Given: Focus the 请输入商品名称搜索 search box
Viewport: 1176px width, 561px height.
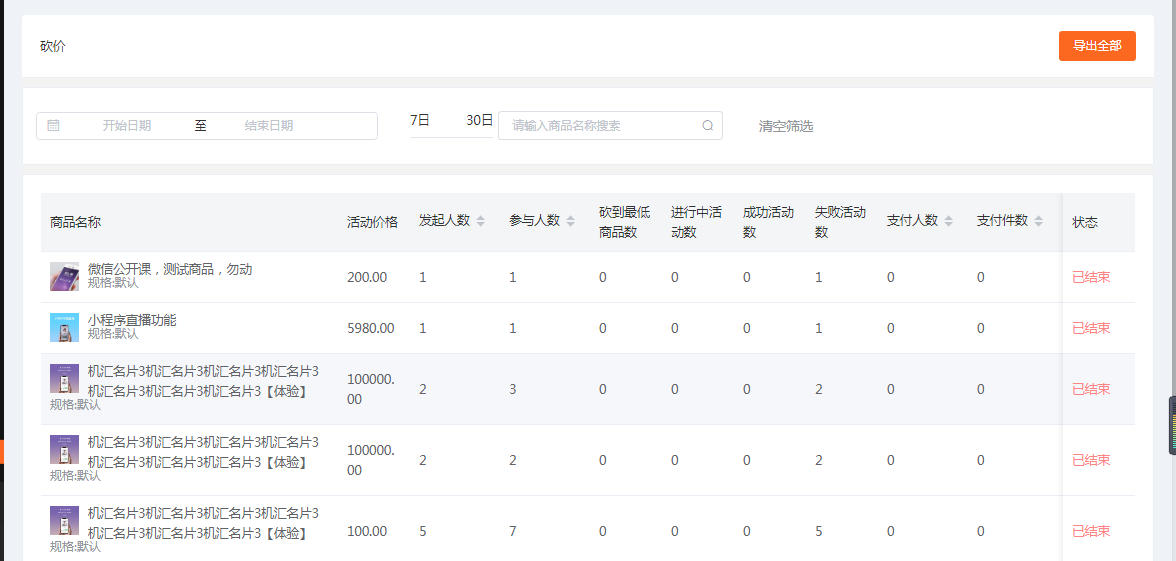Looking at the screenshot, I should [x=610, y=125].
